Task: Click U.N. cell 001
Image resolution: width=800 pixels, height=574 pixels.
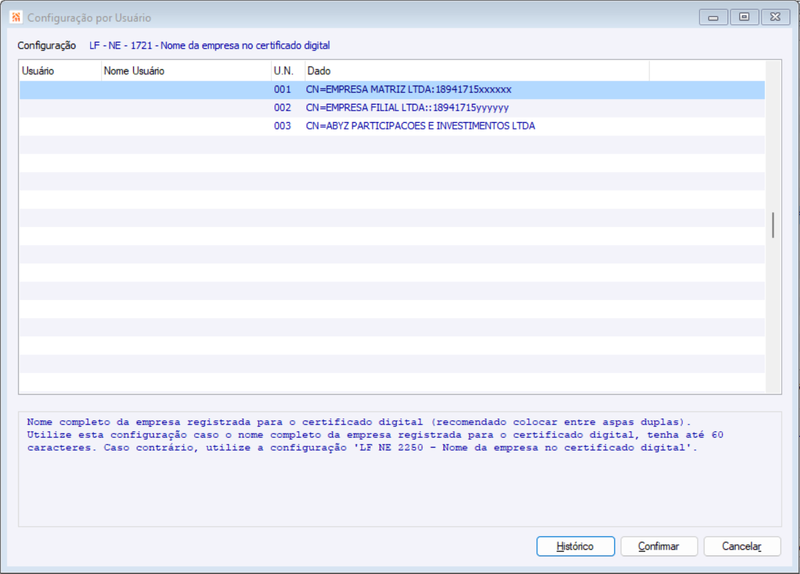Action: click(282, 89)
